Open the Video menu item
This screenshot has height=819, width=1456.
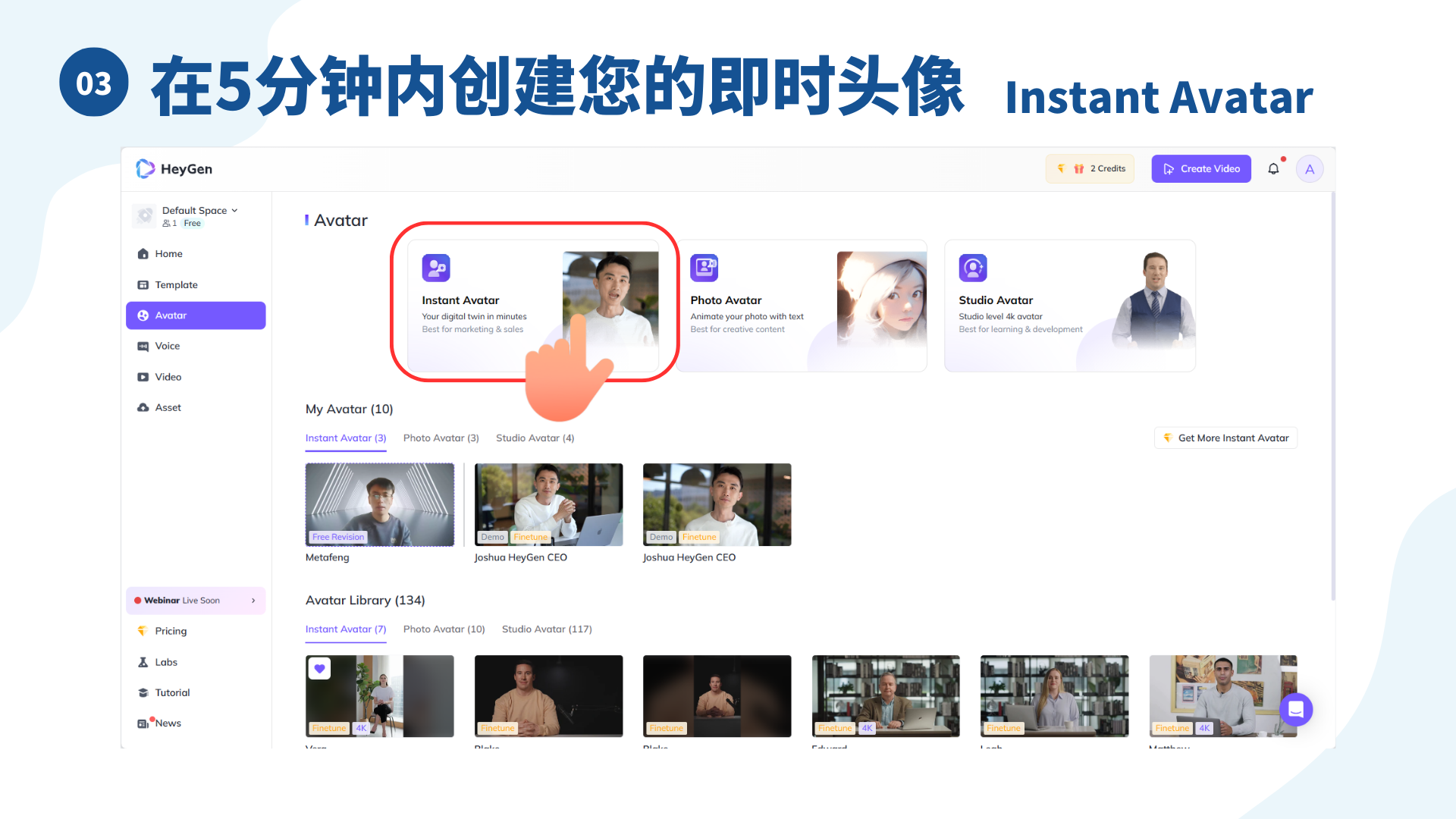pyautogui.click(x=196, y=377)
